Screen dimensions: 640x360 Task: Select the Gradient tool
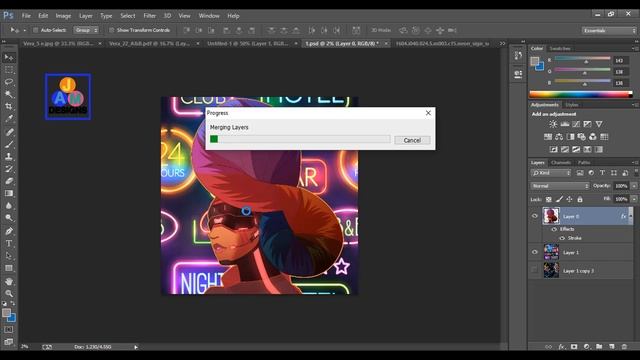(9, 193)
